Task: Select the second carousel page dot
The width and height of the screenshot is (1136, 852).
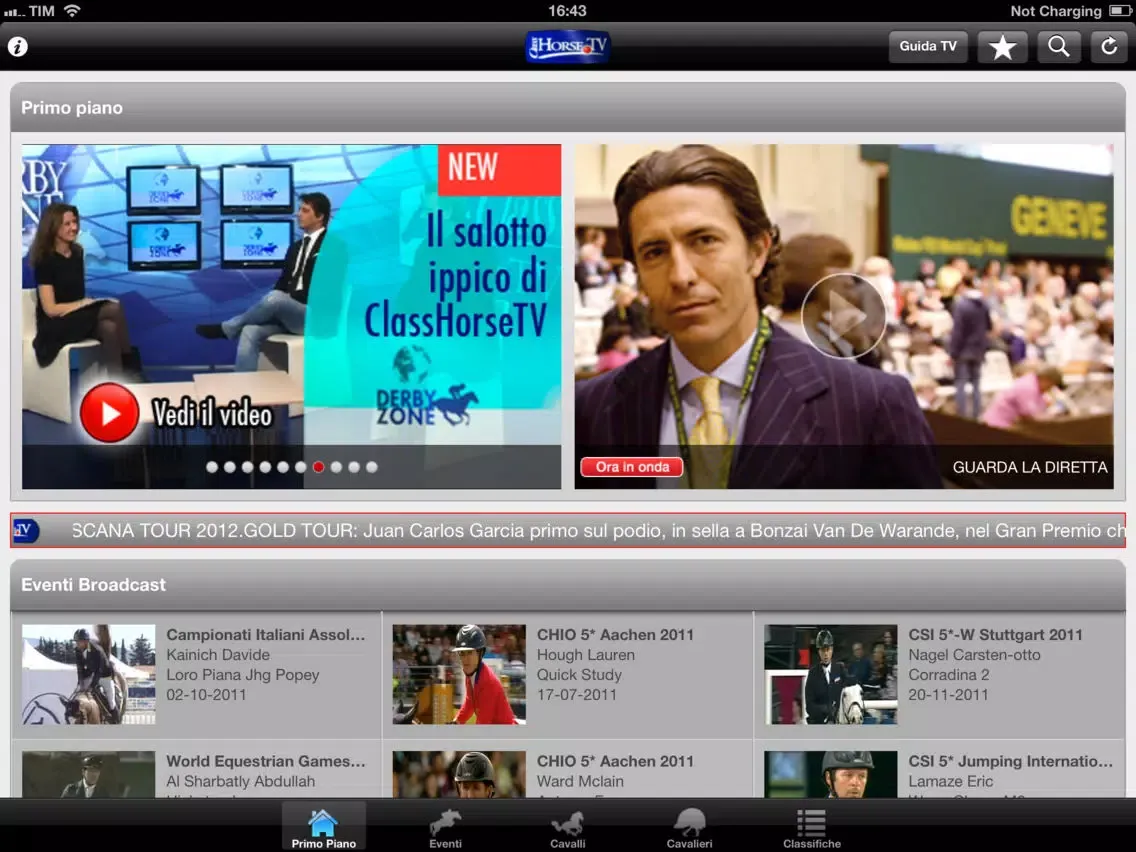Action: tap(230, 467)
